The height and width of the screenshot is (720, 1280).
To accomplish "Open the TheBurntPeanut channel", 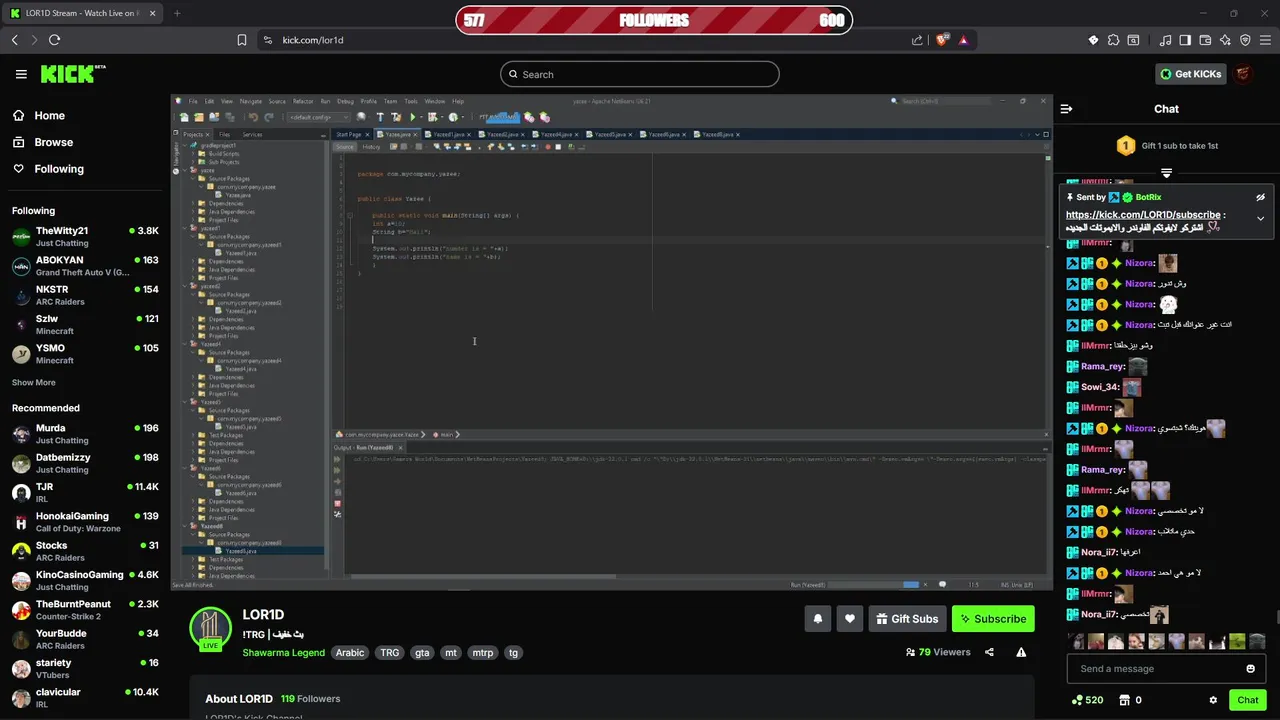I will (x=85, y=610).
